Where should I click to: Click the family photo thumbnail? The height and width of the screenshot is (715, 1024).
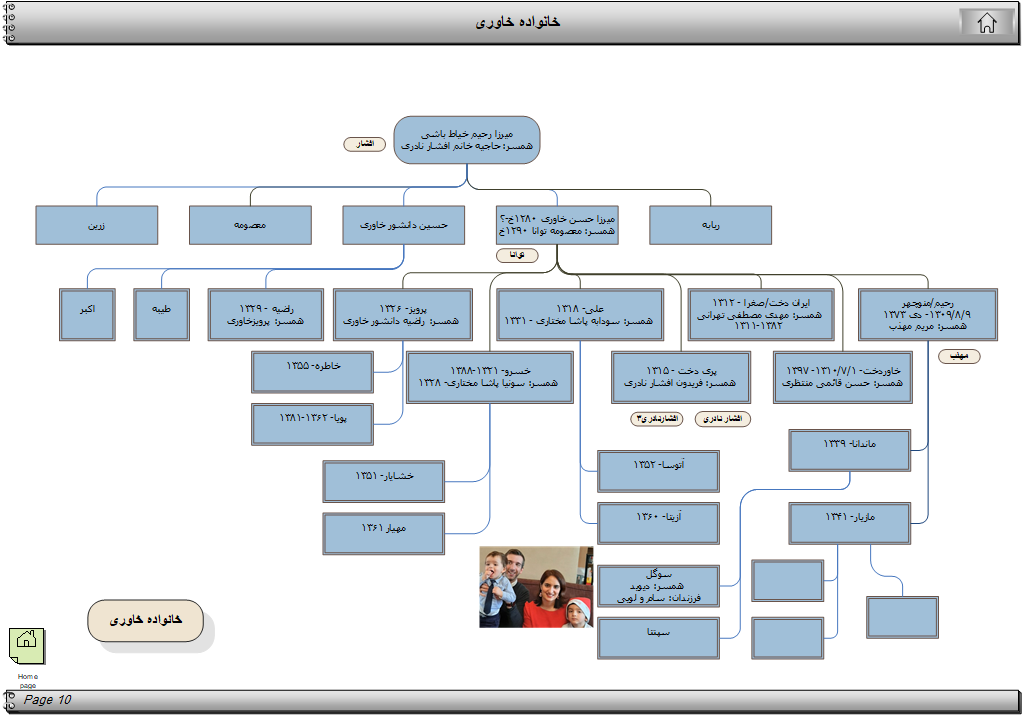pos(536,587)
